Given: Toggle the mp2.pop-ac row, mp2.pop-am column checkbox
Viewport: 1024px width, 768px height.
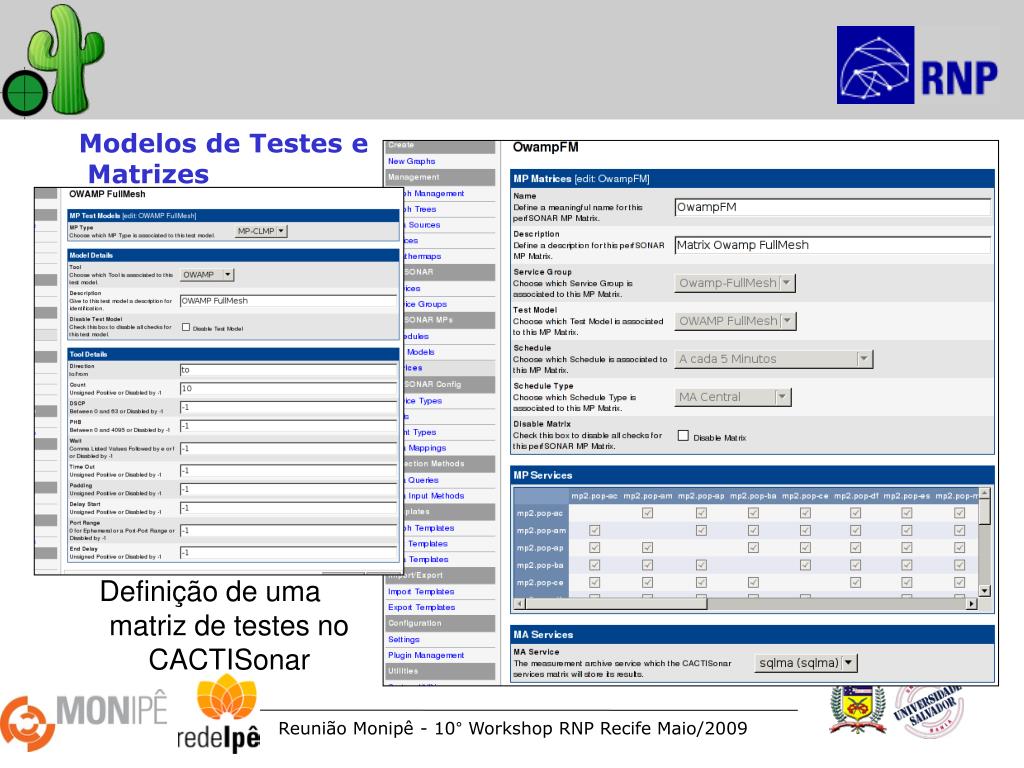Looking at the screenshot, I should tap(647, 513).
